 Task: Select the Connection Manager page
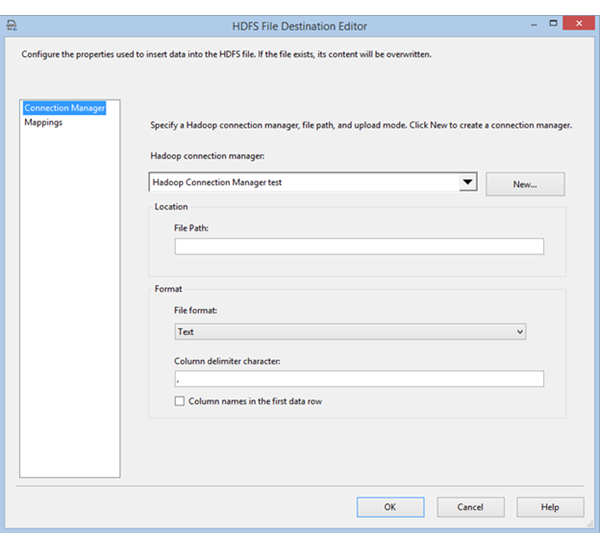64,108
